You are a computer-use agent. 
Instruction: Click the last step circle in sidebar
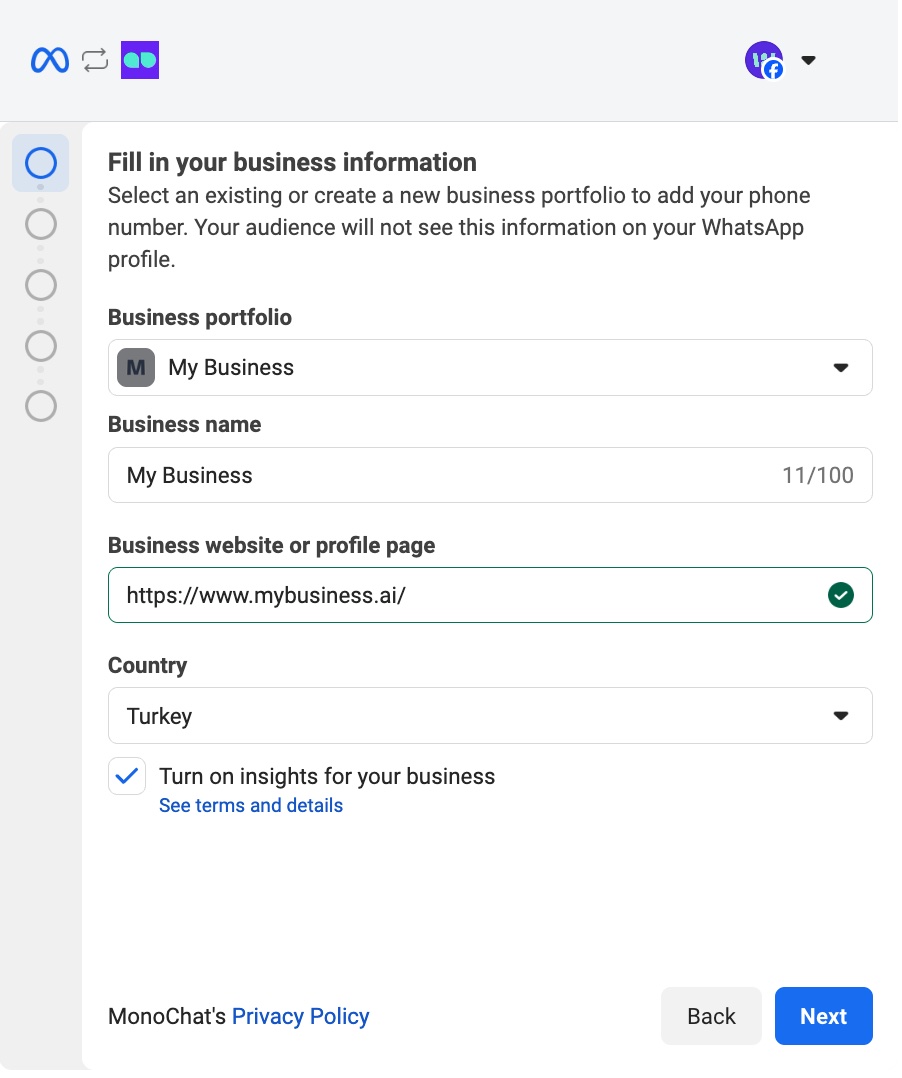point(40,407)
